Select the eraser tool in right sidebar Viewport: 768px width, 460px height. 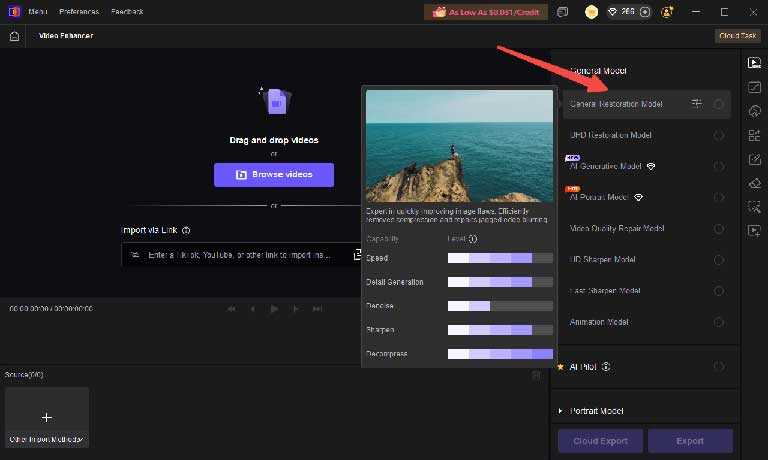coord(754,183)
